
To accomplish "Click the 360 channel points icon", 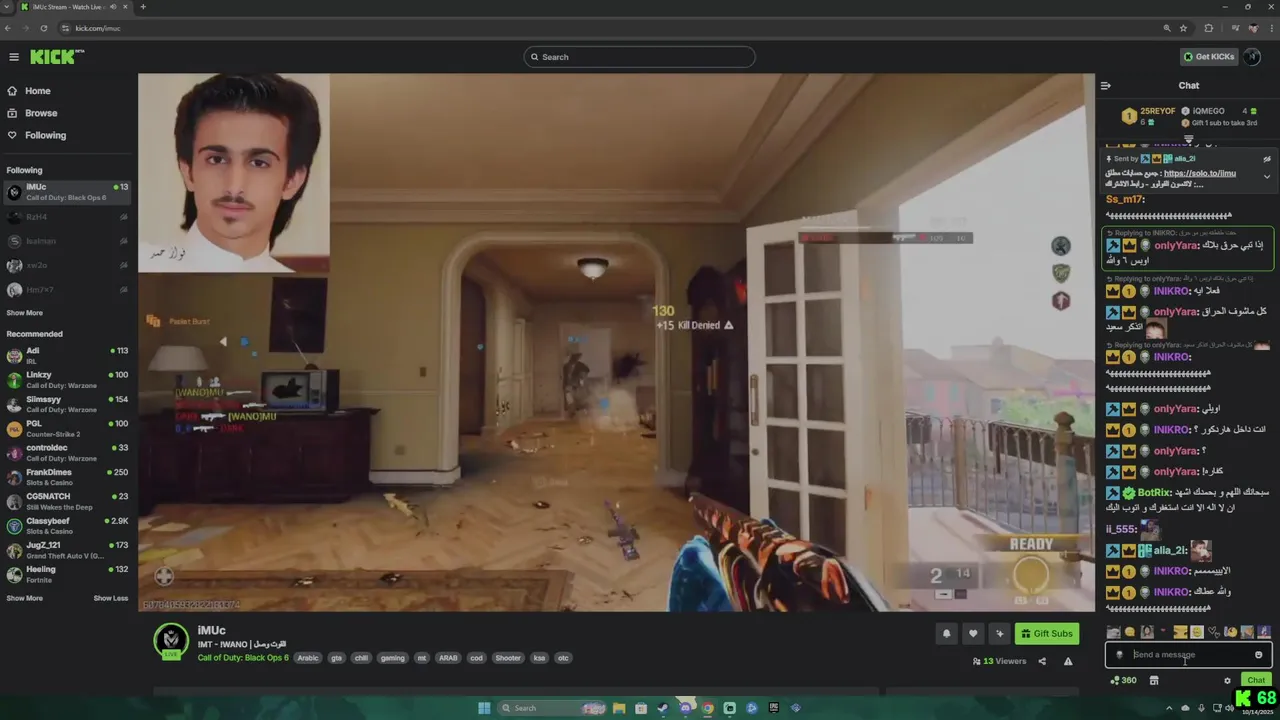I will pos(1123,680).
